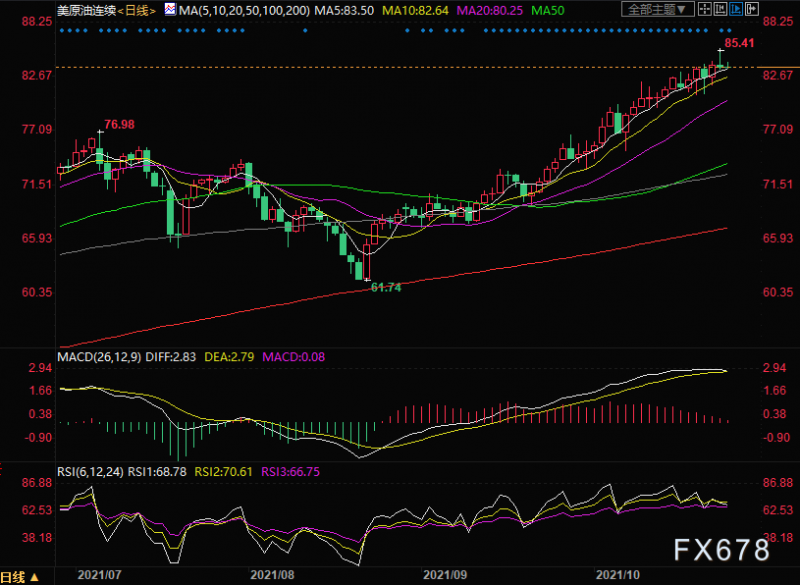This screenshot has width=800, height=585.
Task: Open the 日线 period menu at bottom-left
Action: [20, 577]
